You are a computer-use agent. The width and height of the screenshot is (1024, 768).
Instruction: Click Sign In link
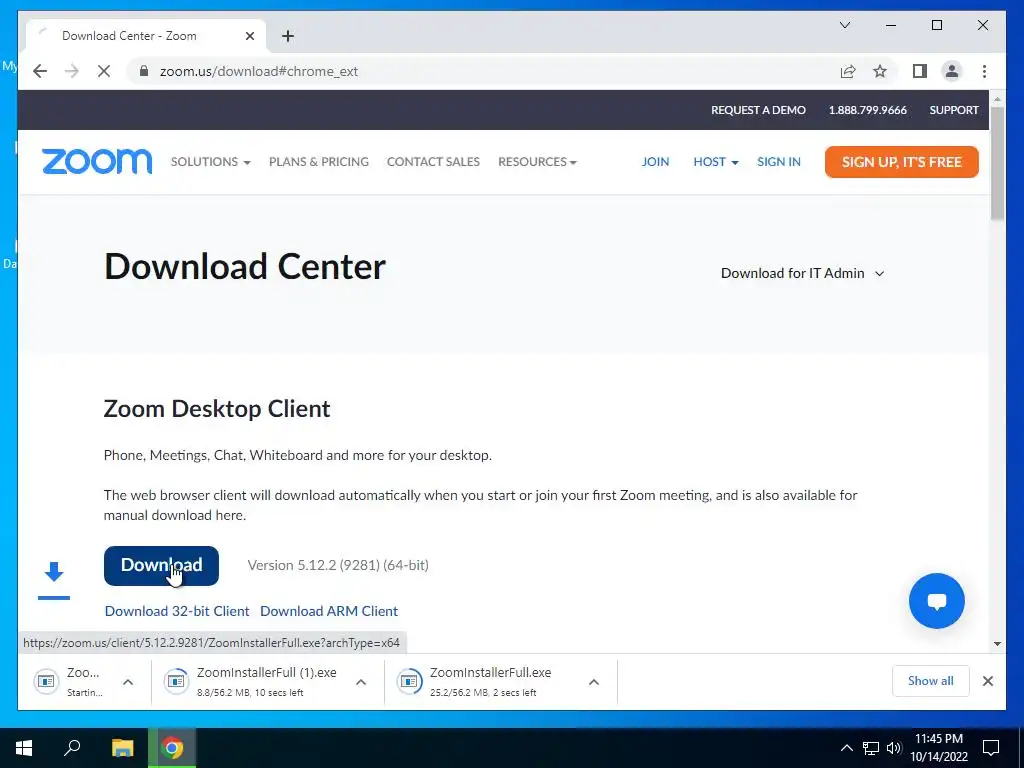tap(778, 162)
